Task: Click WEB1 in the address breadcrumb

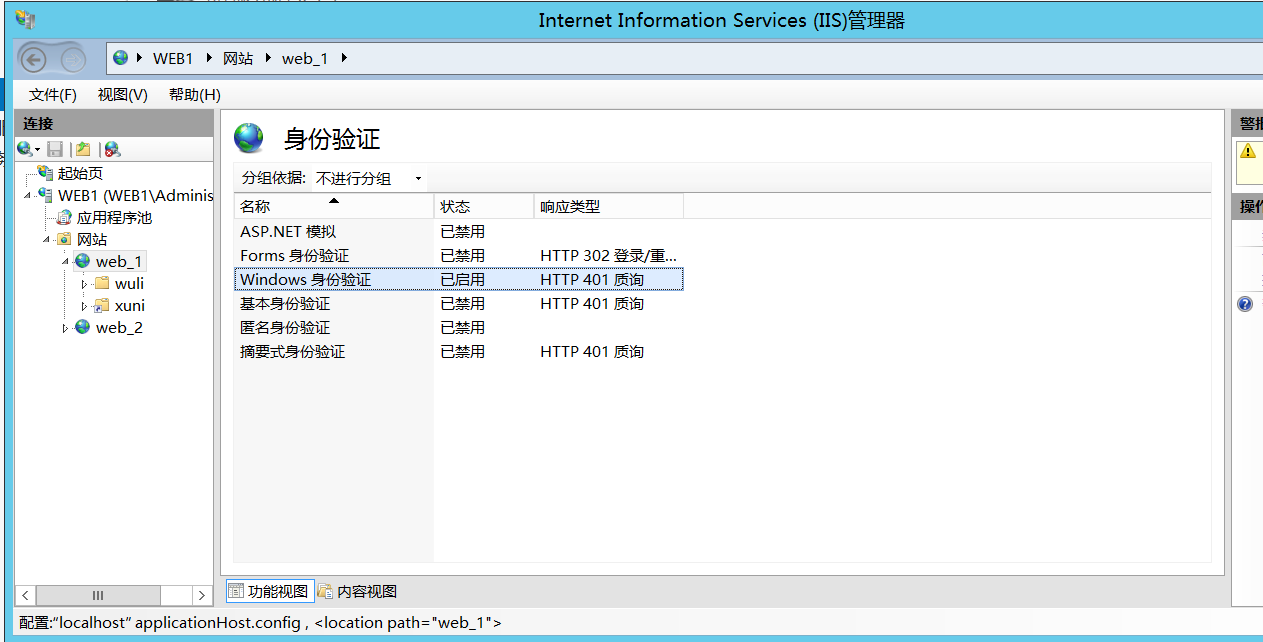Action: click(x=173, y=58)
